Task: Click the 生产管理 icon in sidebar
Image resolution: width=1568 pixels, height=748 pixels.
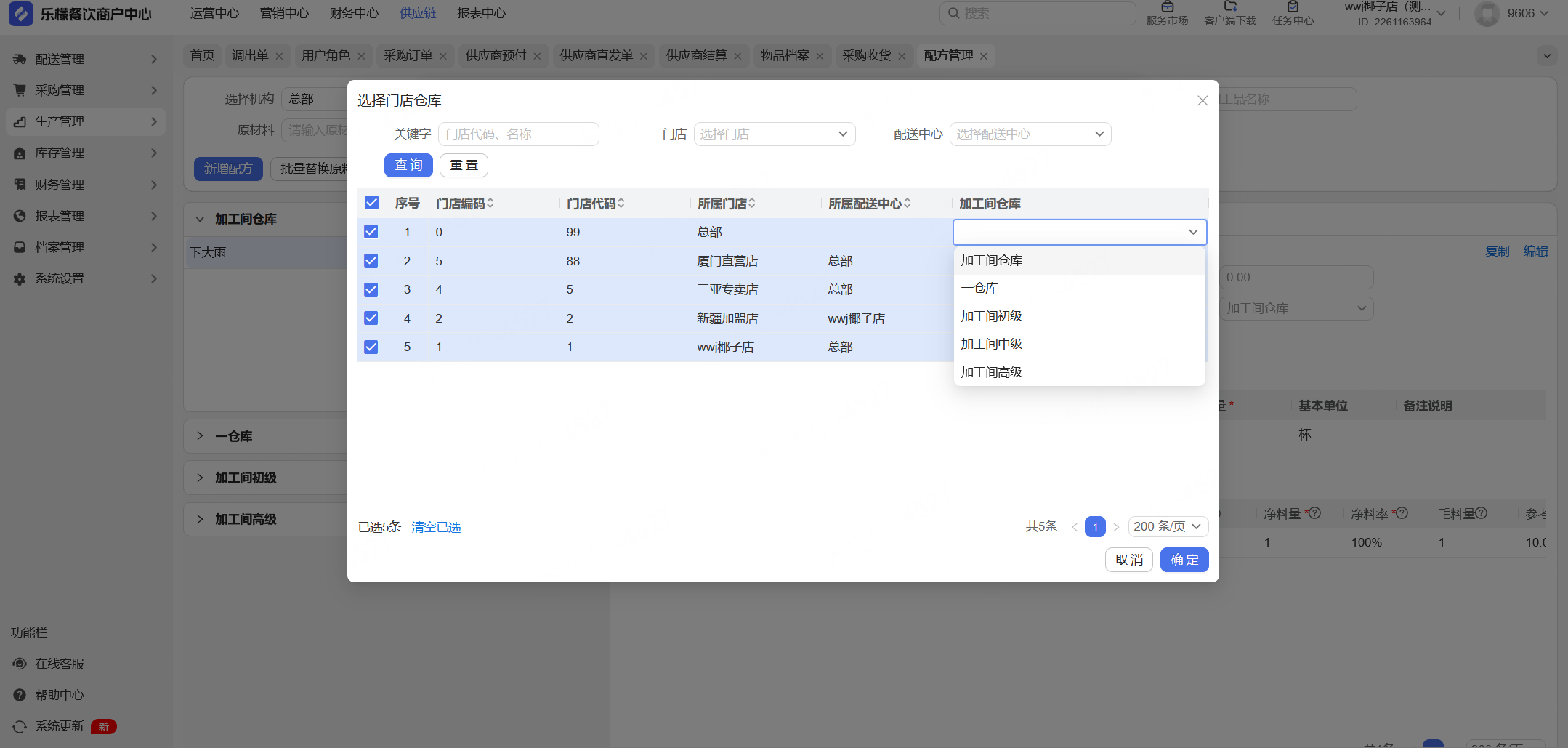Action: pos(20,121)
